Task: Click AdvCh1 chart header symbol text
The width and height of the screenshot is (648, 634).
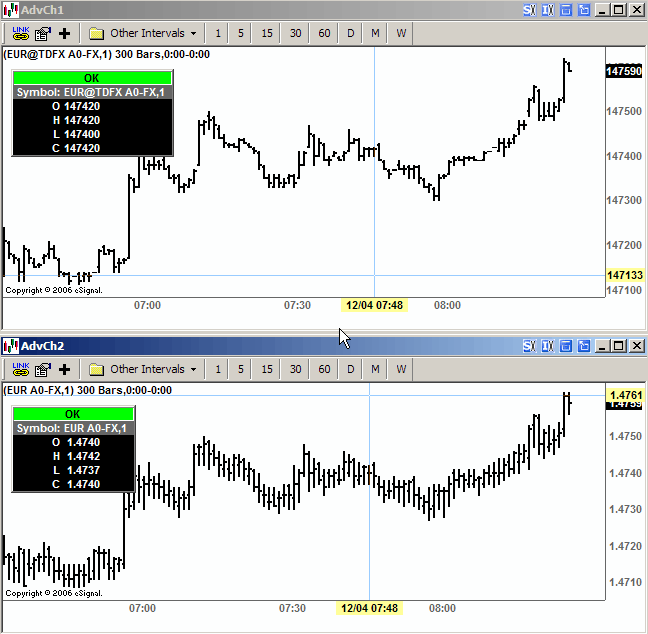Action: pyautogui.click(x=107, y=55)
